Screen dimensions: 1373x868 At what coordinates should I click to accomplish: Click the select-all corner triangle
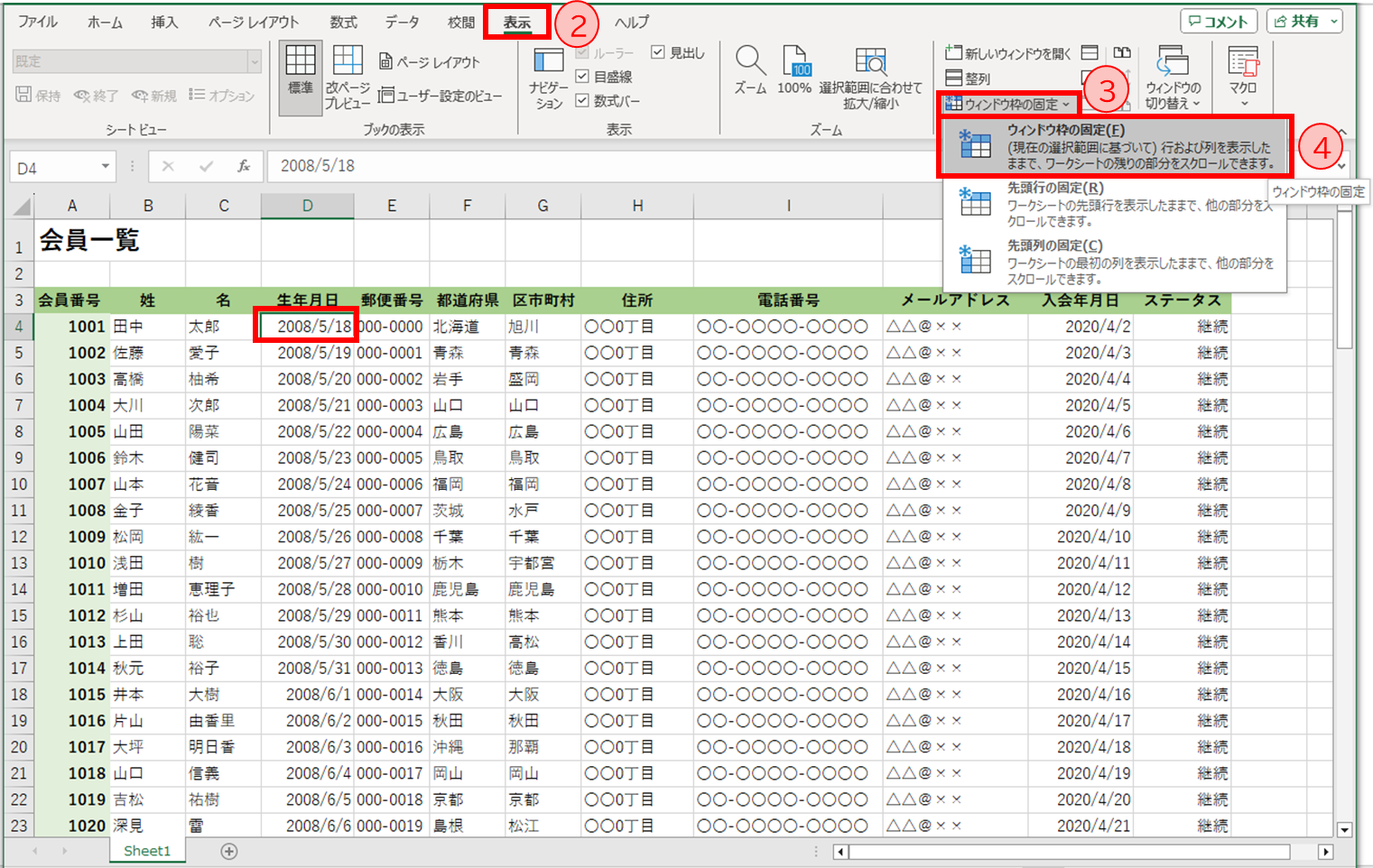point(22,207)
